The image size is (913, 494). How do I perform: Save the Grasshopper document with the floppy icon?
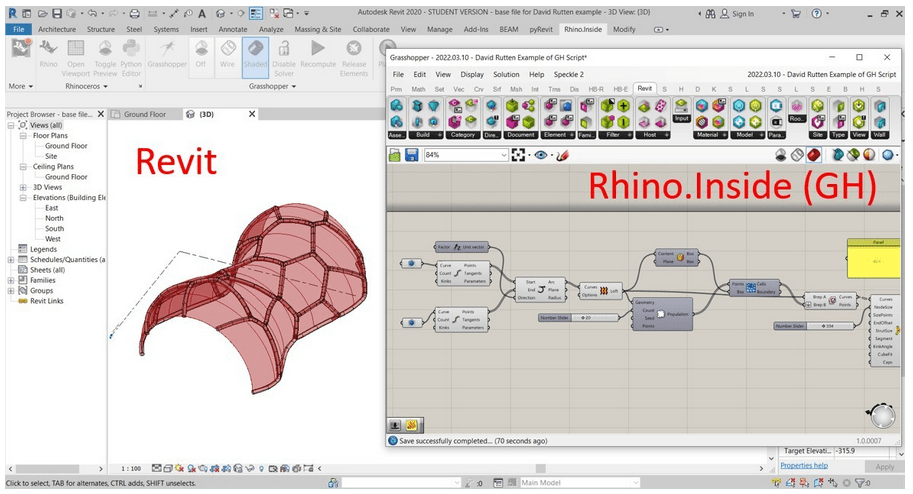411,155
